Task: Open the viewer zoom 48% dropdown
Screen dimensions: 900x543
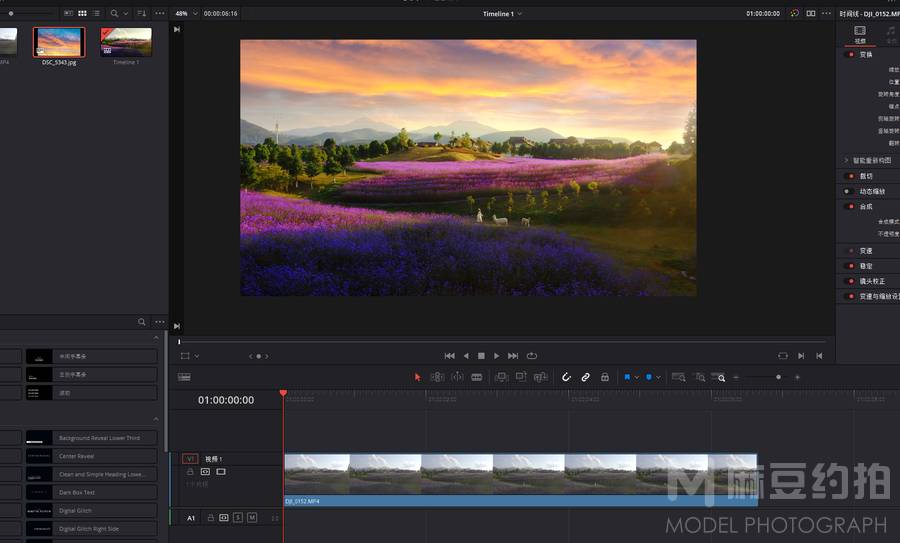Action: [195, 13]
